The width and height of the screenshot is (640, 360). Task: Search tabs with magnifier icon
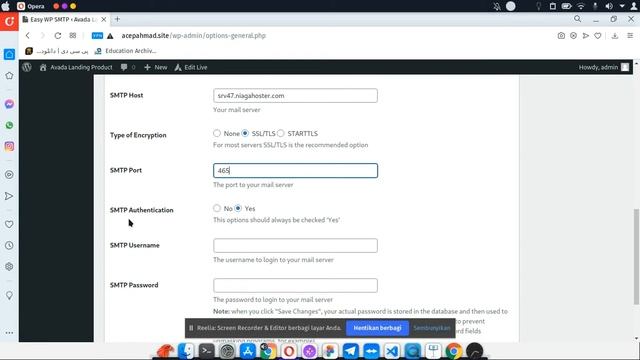578,19
